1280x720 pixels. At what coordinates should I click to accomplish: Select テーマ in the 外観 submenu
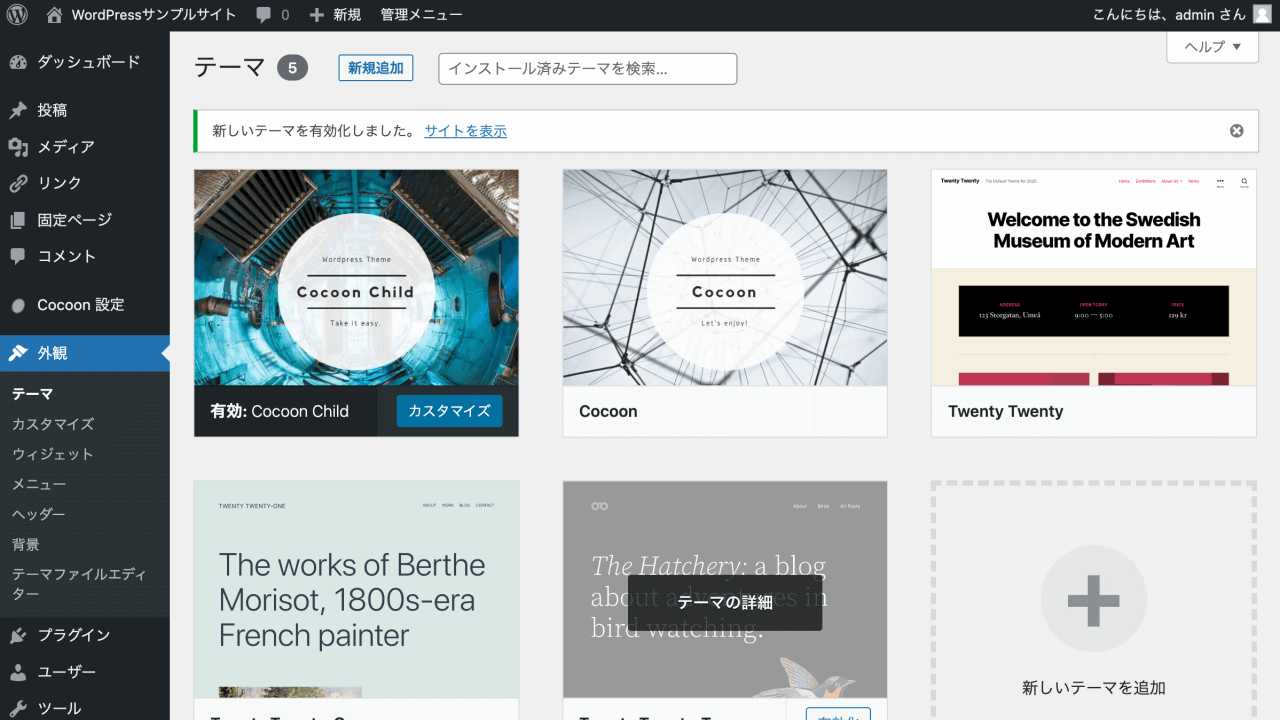[33, 394]
